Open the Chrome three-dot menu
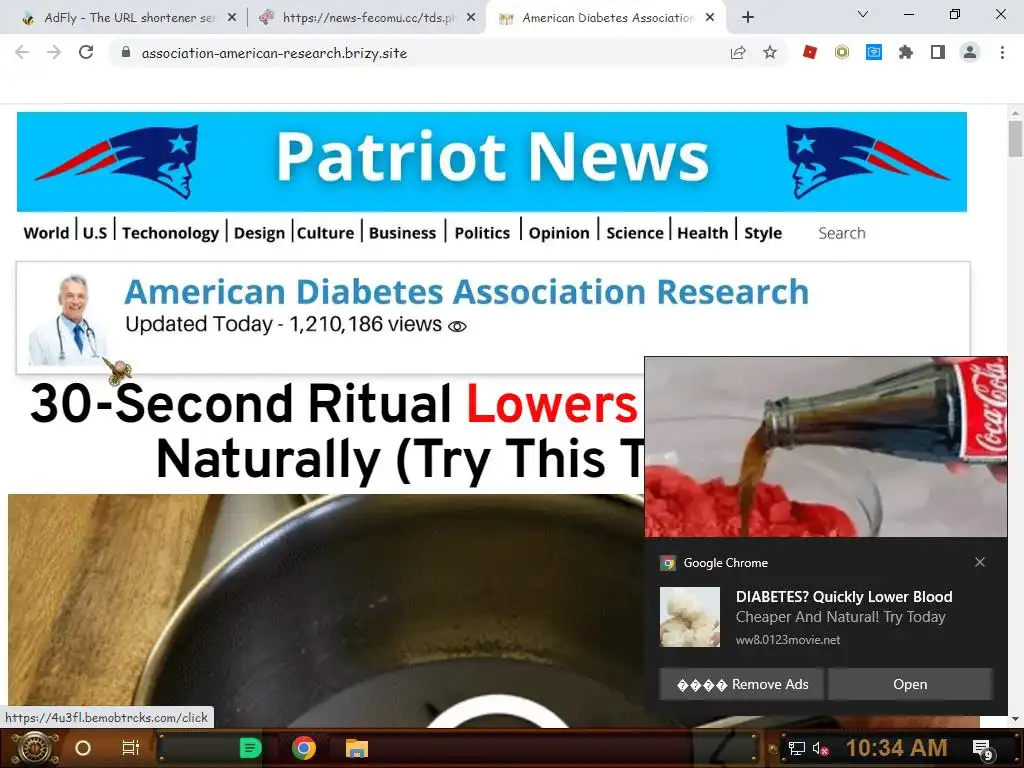Screen dimensions: 1024x768 coord(1002,52)
